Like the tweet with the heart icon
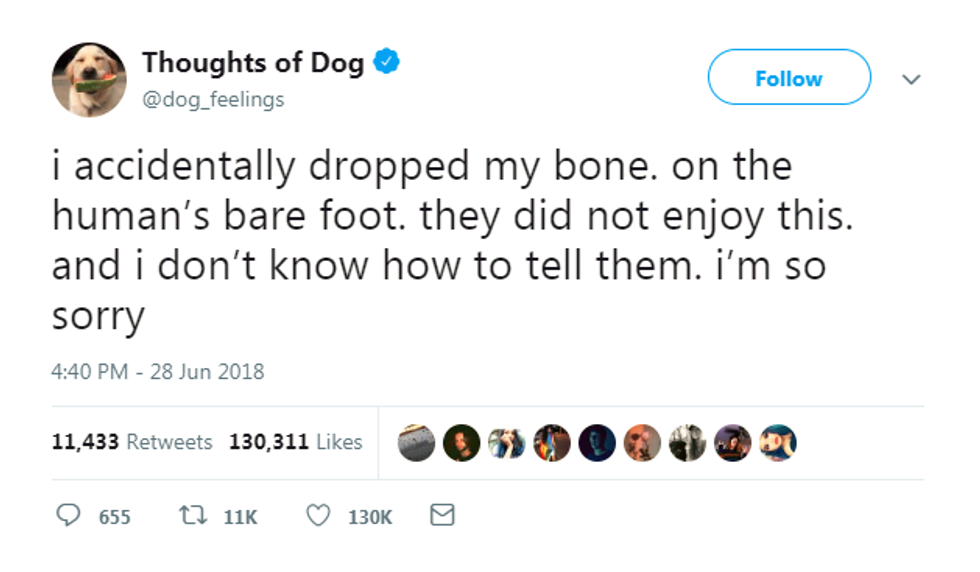 317,516
